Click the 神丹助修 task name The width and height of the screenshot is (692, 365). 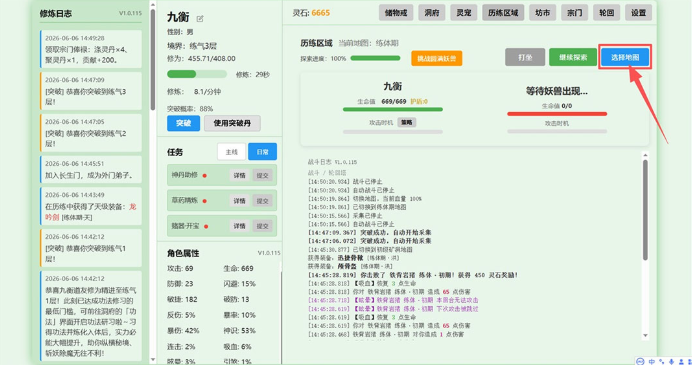pyautogui.click(x=184, y=175)
